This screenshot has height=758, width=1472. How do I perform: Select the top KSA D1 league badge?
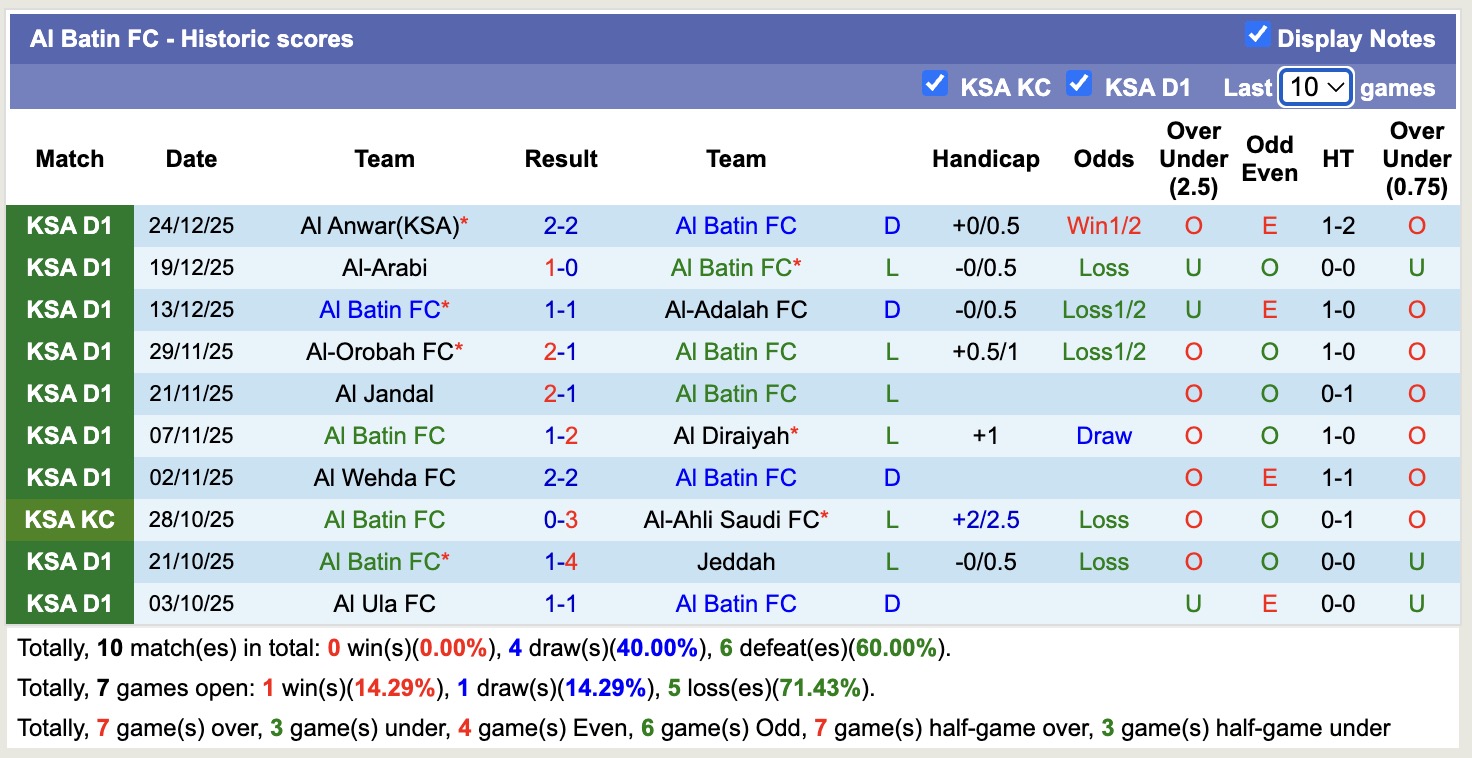69,225
